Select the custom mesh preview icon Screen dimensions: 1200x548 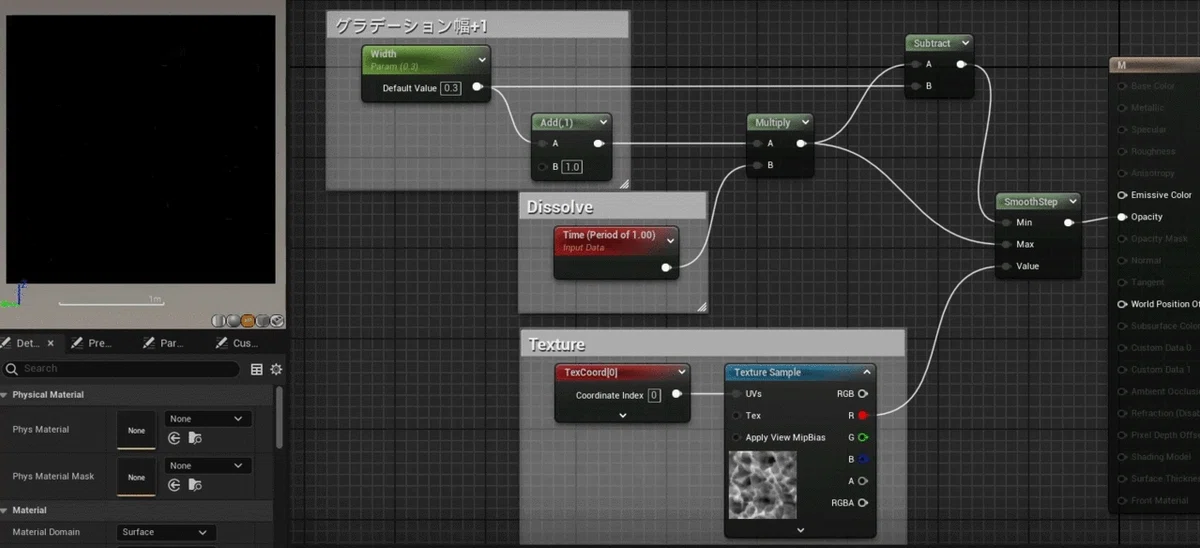277,321
